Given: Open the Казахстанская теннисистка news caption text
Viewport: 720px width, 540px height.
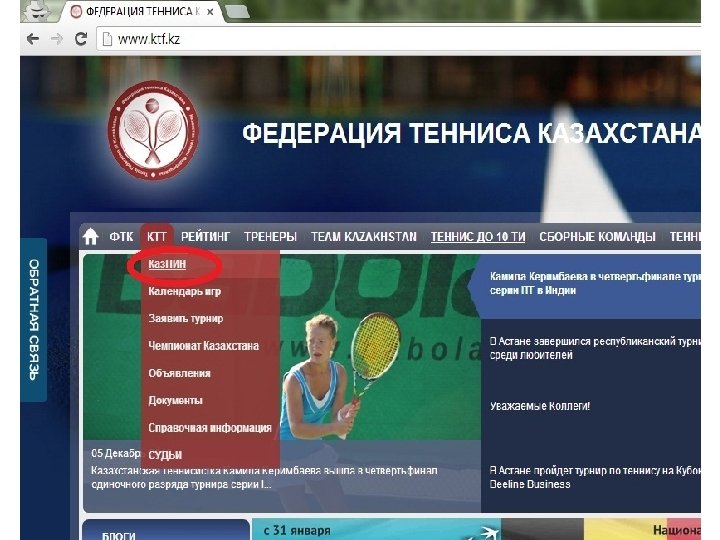Looking at the screenshot, I should [x=264, y=477].
